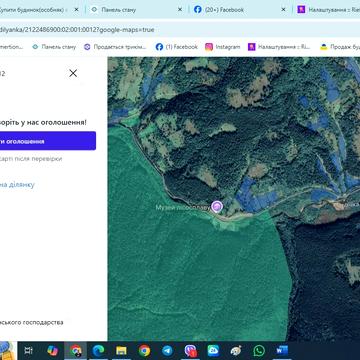Open the teal cloud app on taskbar
Viewport: 360px width, 360px height.
pos(213,350)
